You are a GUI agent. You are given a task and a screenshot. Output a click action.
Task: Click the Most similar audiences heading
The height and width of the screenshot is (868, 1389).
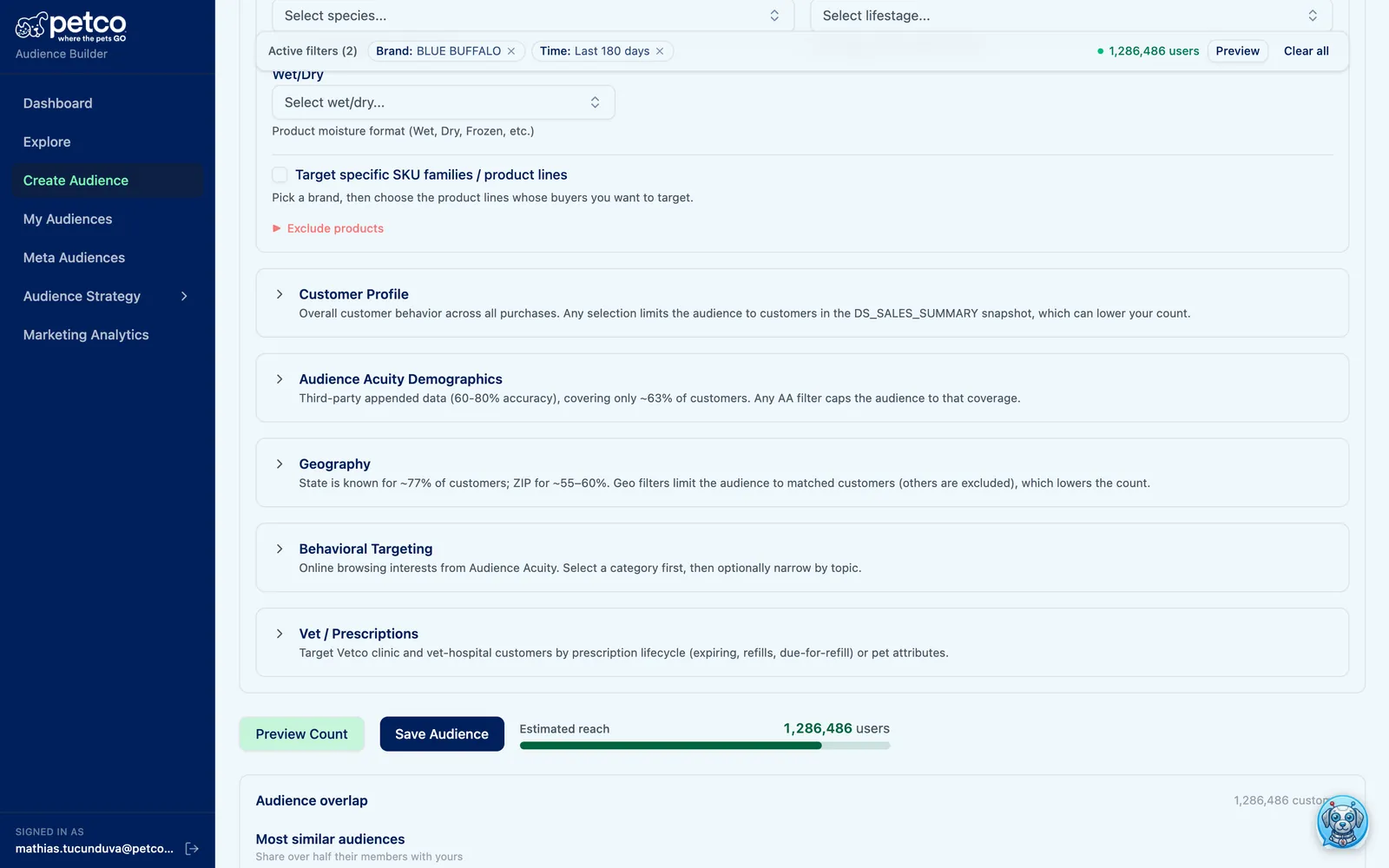coord(330,839)
